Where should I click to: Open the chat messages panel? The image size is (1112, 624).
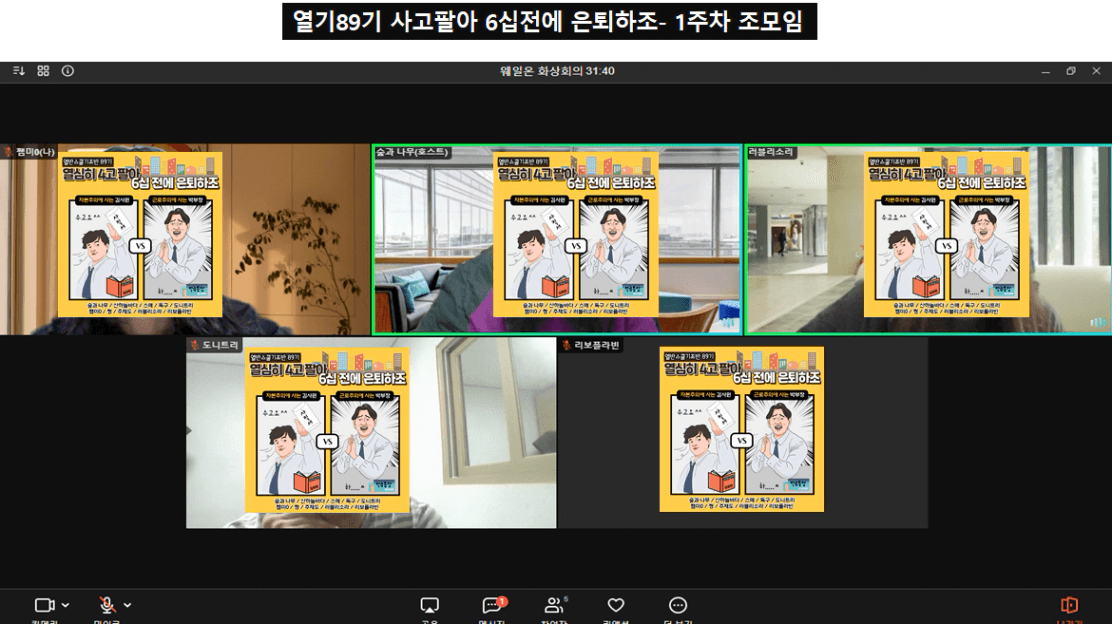point(492,605)
